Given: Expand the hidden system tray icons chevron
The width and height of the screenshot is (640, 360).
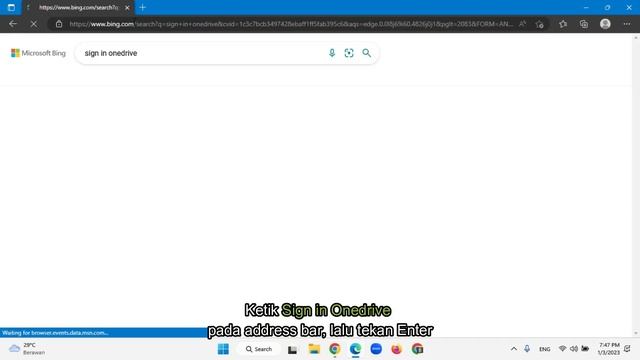Looking at the screenshot, I should pyautogui.click(x=513, y=349).
